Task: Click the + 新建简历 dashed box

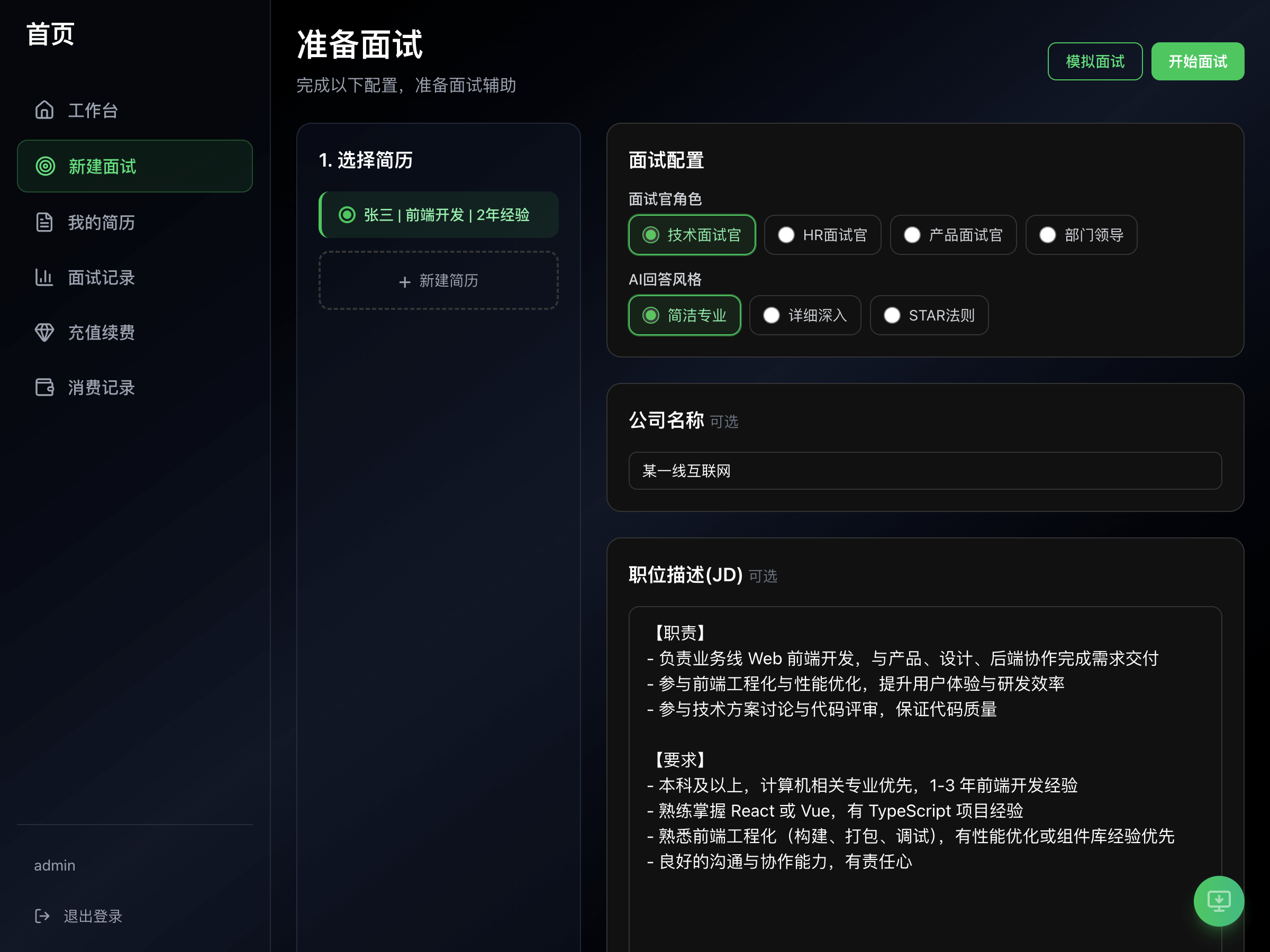Action: point(439,281)
